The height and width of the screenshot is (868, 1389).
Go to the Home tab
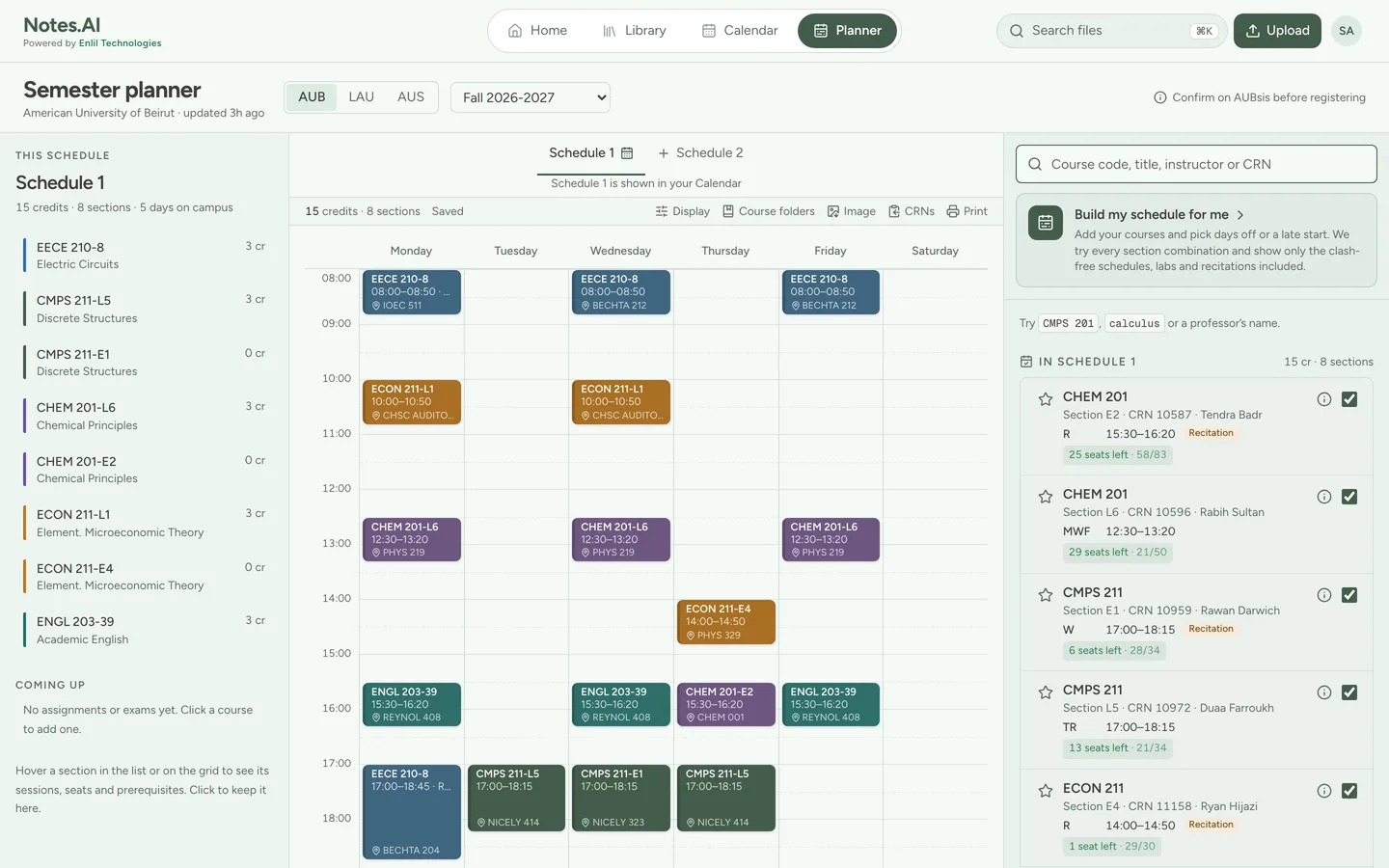pos(538,31)
